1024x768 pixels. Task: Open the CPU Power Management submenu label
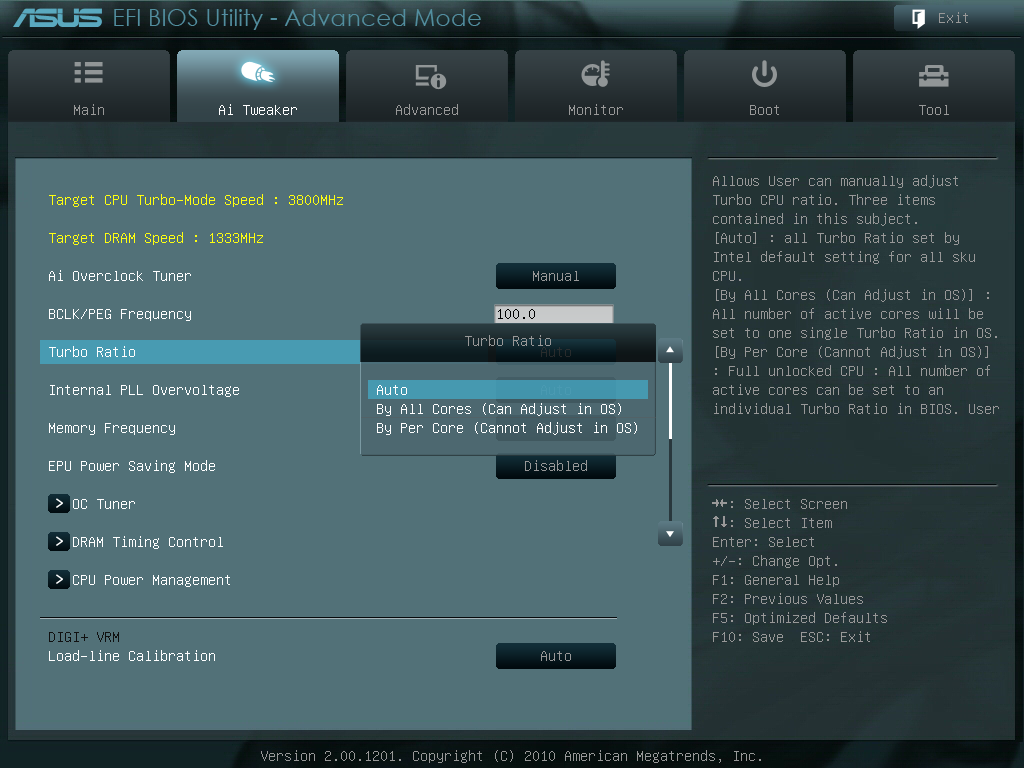152,580
